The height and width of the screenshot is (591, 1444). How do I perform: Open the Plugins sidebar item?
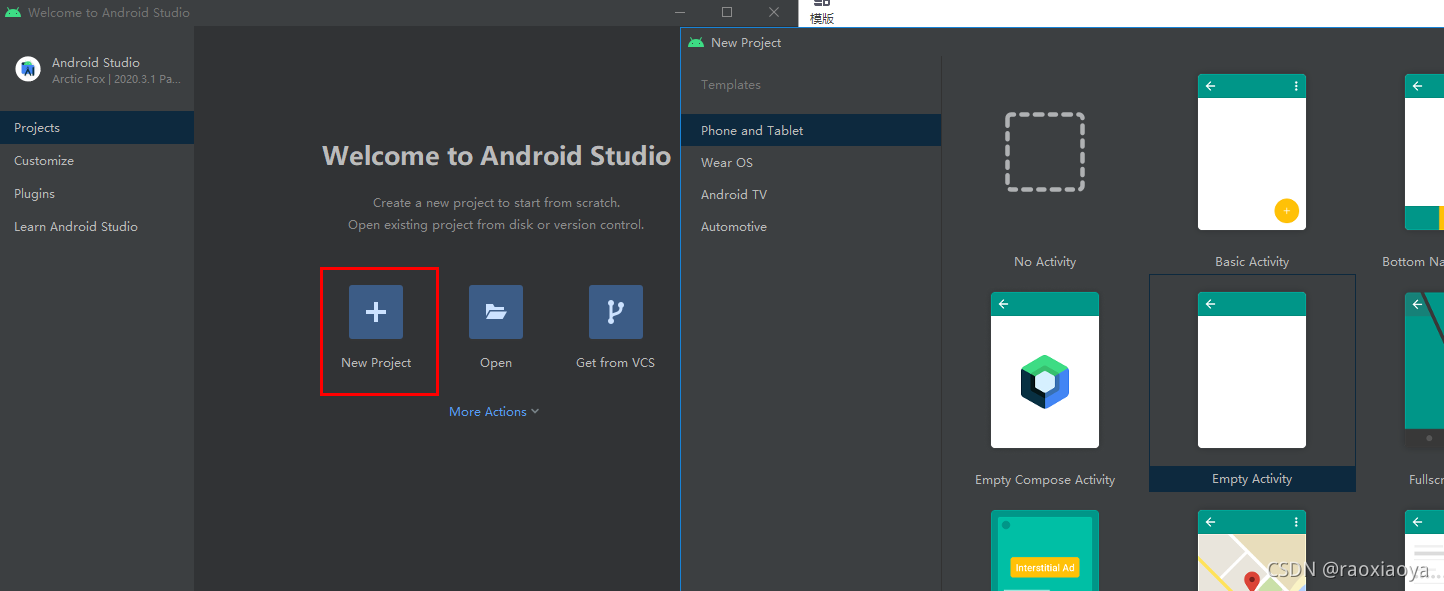tap(97, 193)
